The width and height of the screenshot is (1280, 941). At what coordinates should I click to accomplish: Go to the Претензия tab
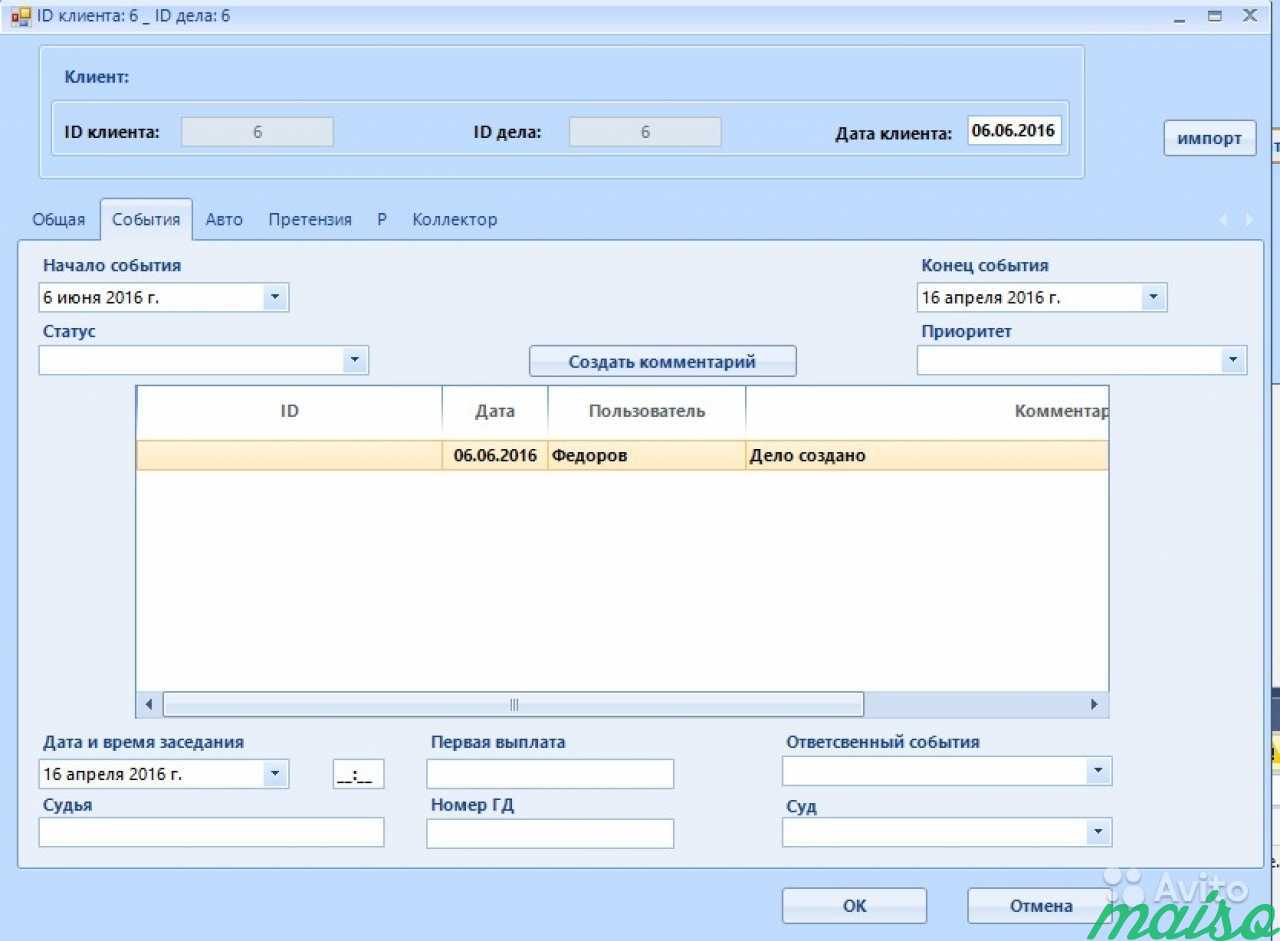(x=310, y=219)
